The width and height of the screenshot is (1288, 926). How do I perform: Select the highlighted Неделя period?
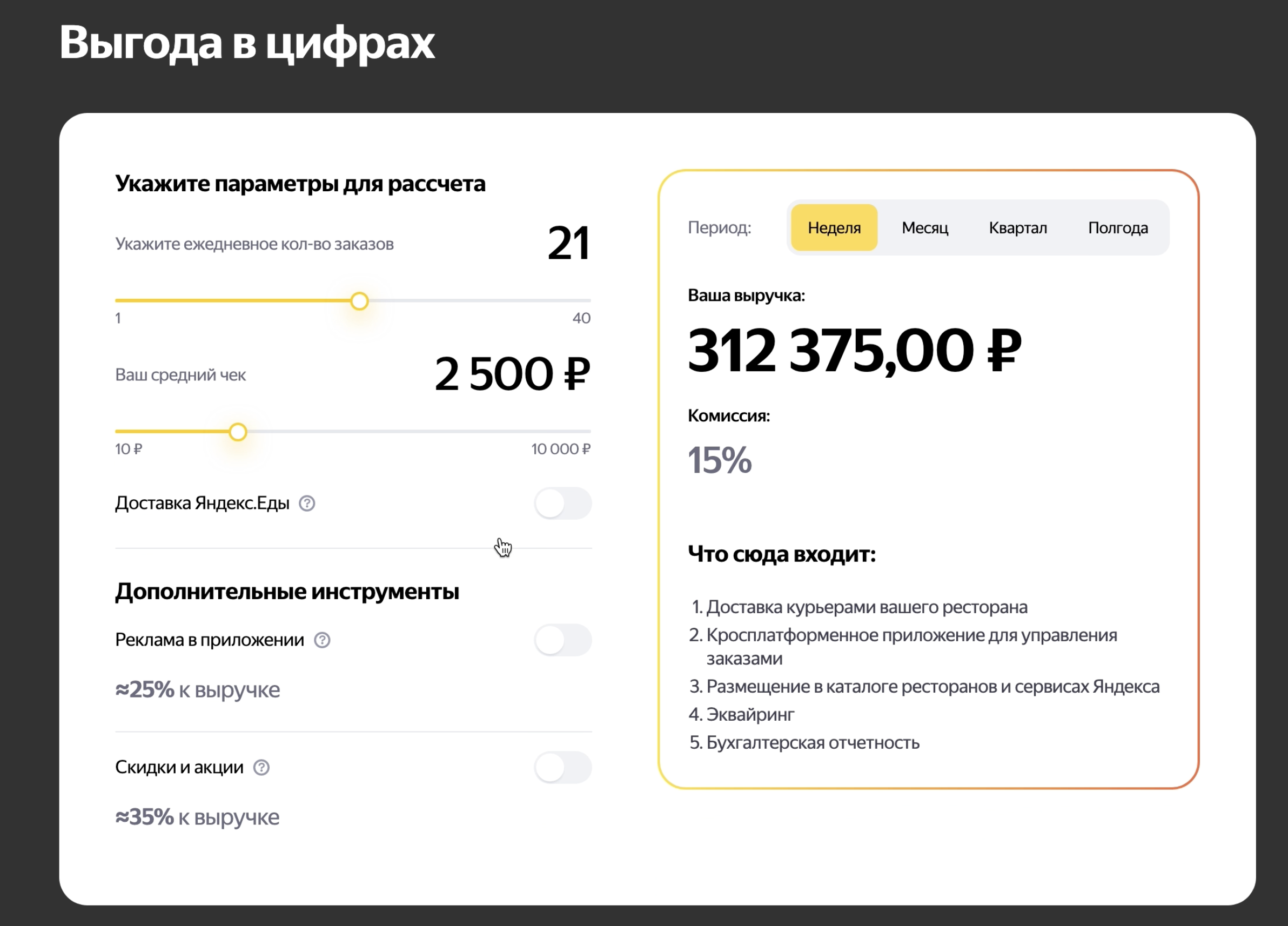pos(833,227)
